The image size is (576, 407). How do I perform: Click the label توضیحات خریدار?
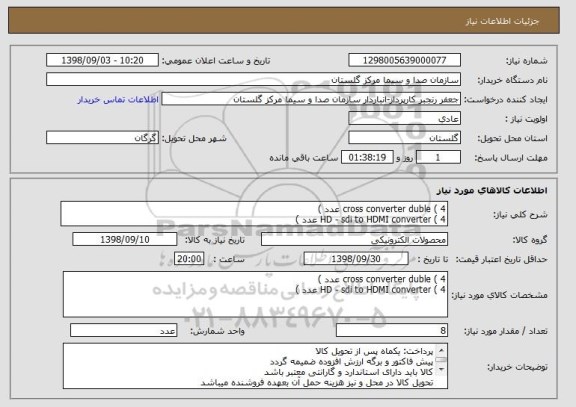(x=517, y=367)
